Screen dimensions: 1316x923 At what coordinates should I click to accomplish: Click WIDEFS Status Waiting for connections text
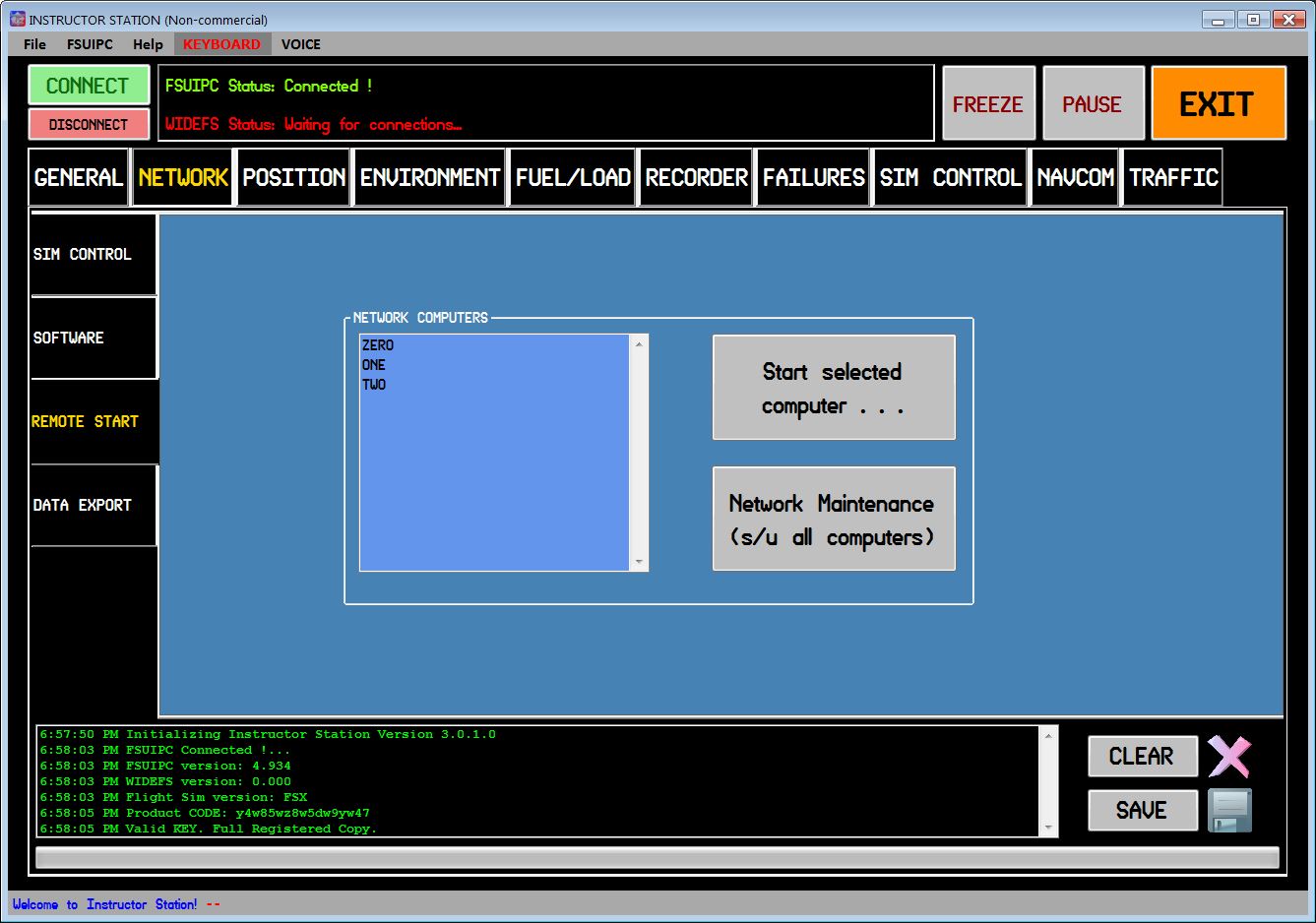(x=313, y=124)
